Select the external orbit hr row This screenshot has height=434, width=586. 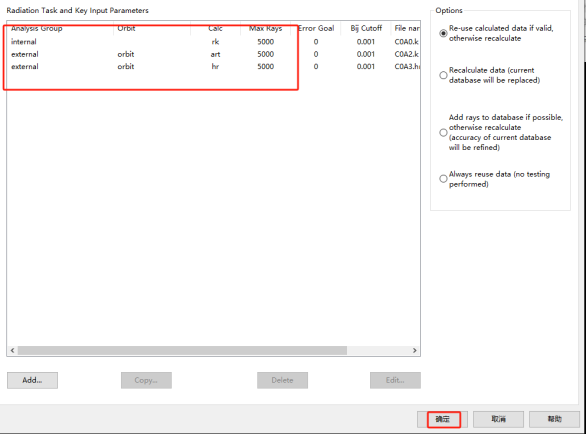click(x=213, y=67)
